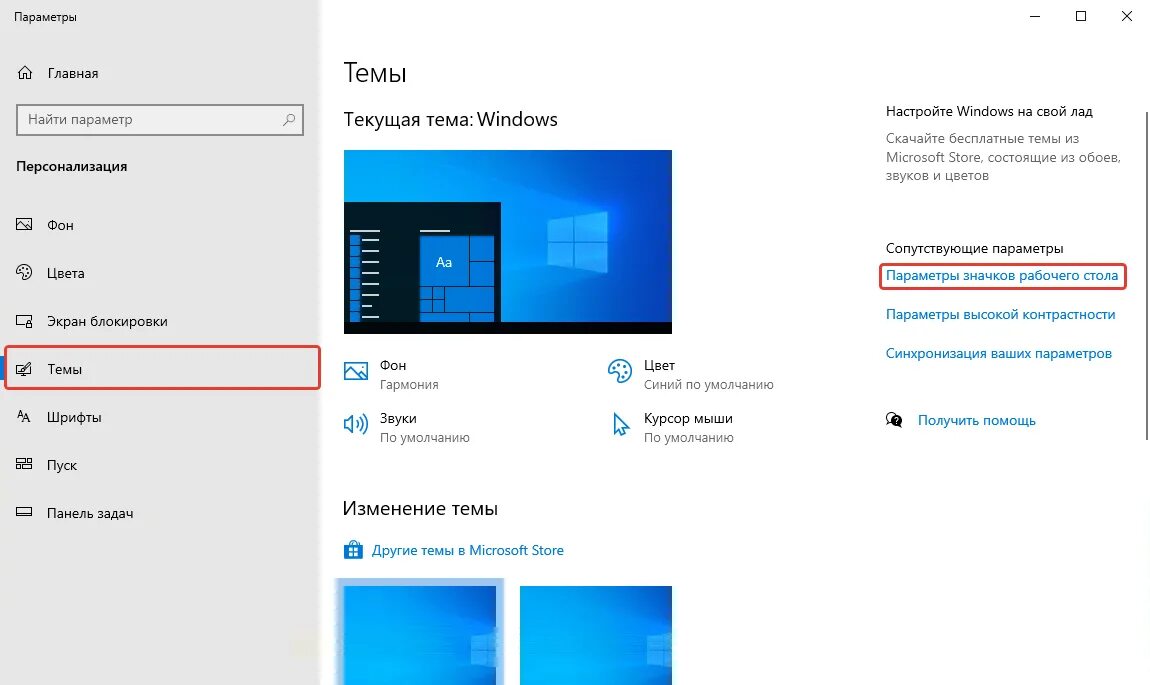The image size is (1150, 685).
Task: Click the Microsoft Store bag icon
Action: (354, 549)
